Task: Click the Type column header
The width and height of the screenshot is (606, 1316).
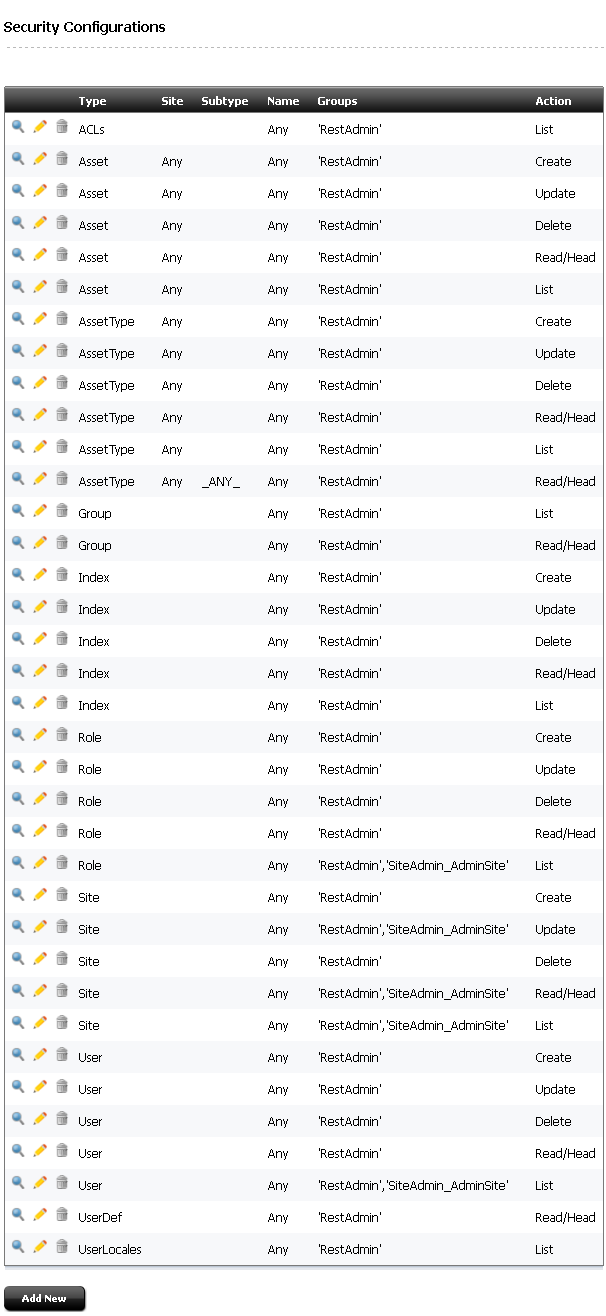Action: pos(92,101)
